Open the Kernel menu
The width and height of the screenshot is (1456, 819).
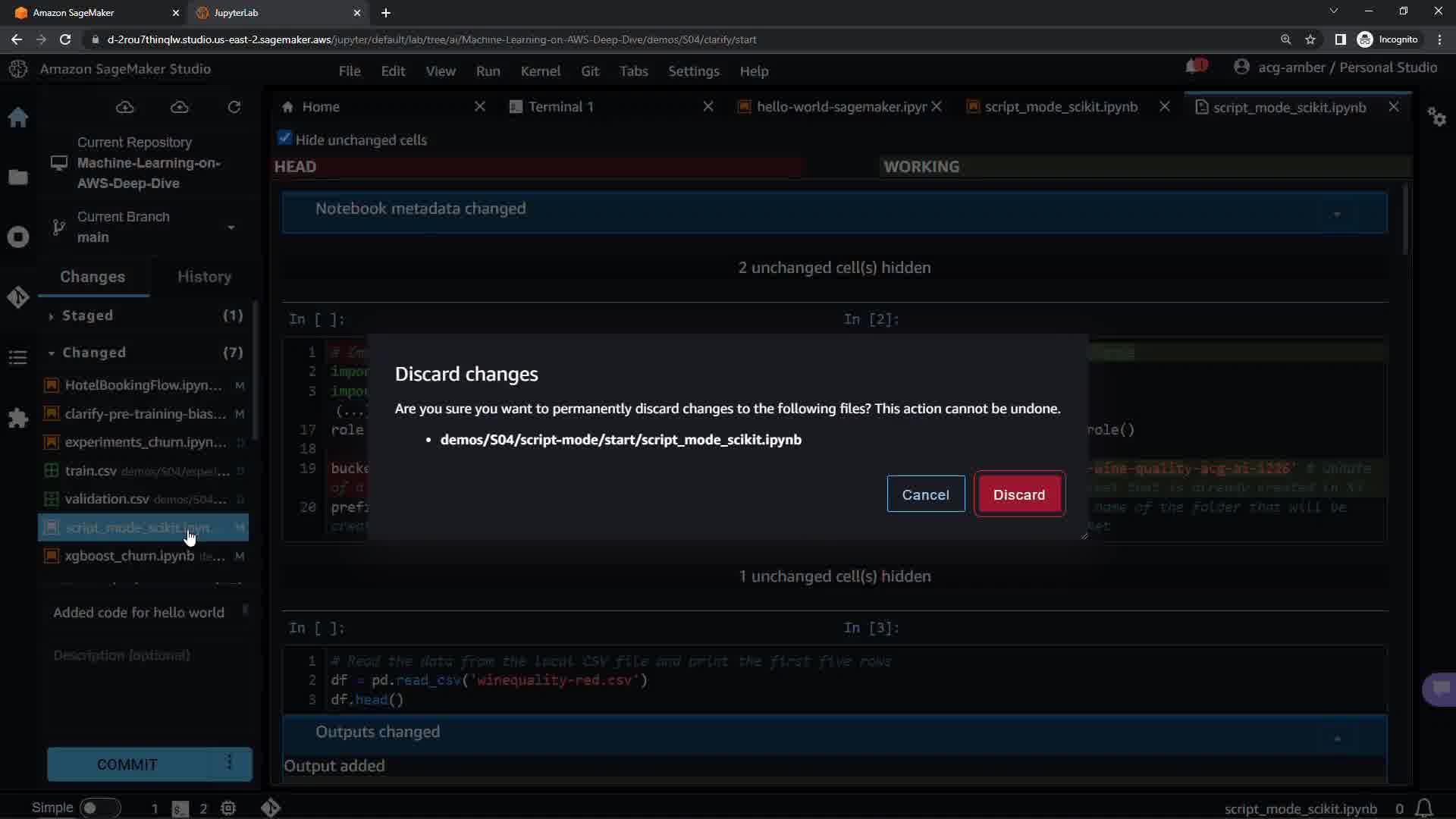point(540,71)
